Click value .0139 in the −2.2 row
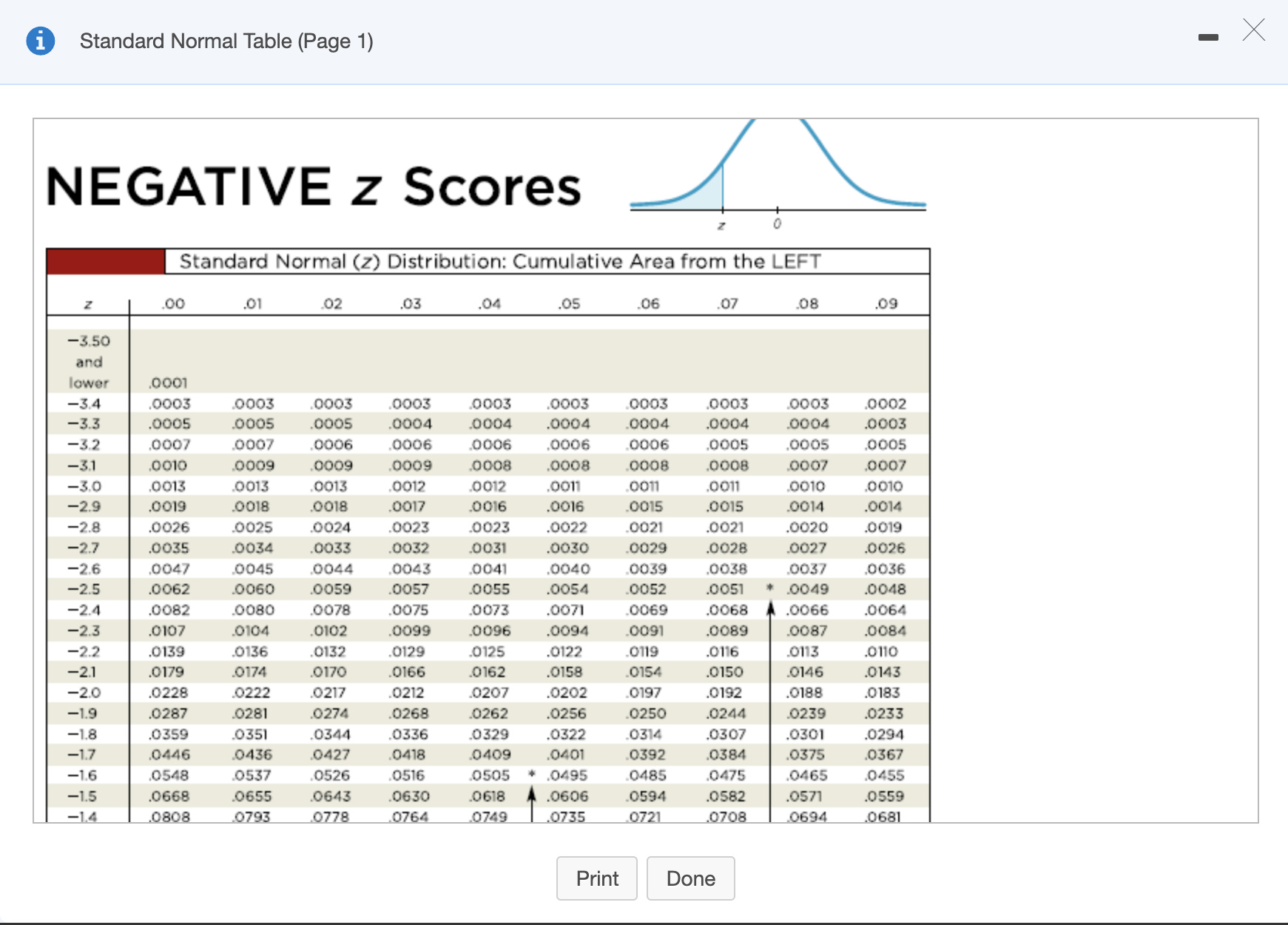The image size is (1288, 925). [166, 652]
